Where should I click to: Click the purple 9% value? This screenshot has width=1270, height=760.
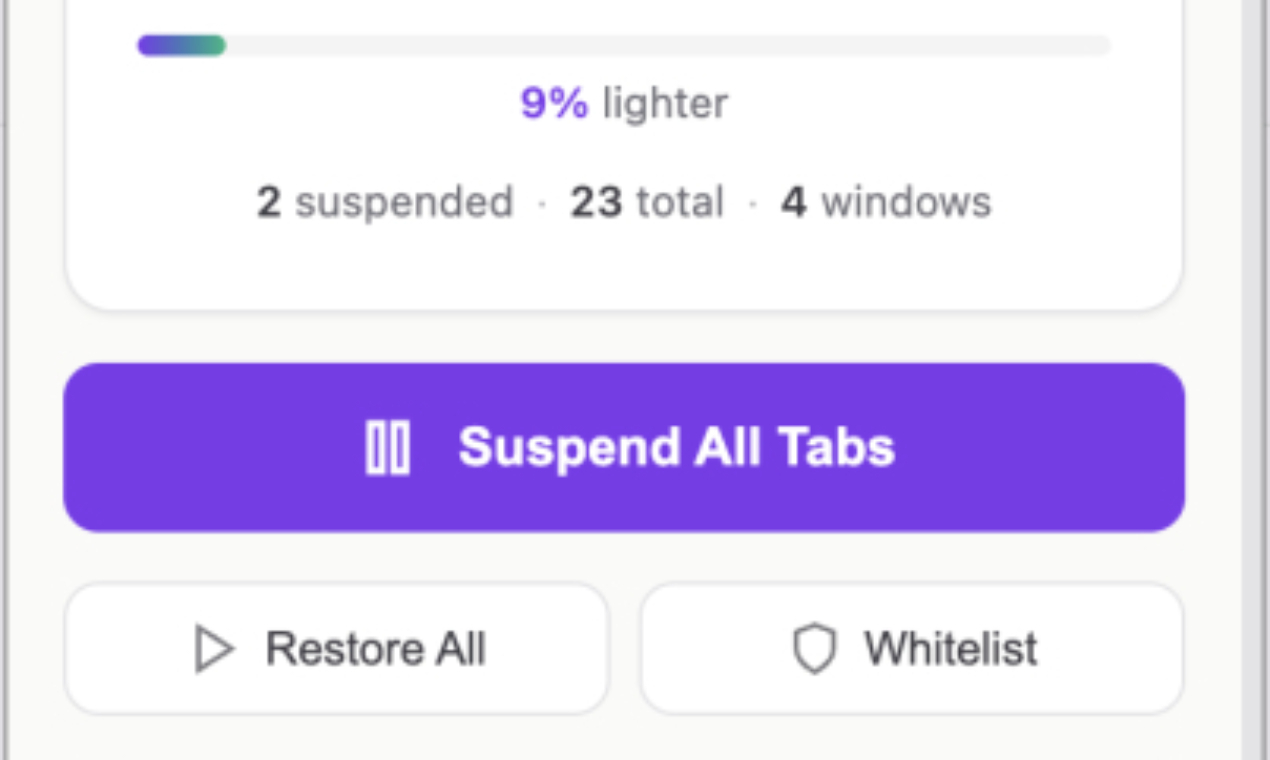[x=555, y=103]
